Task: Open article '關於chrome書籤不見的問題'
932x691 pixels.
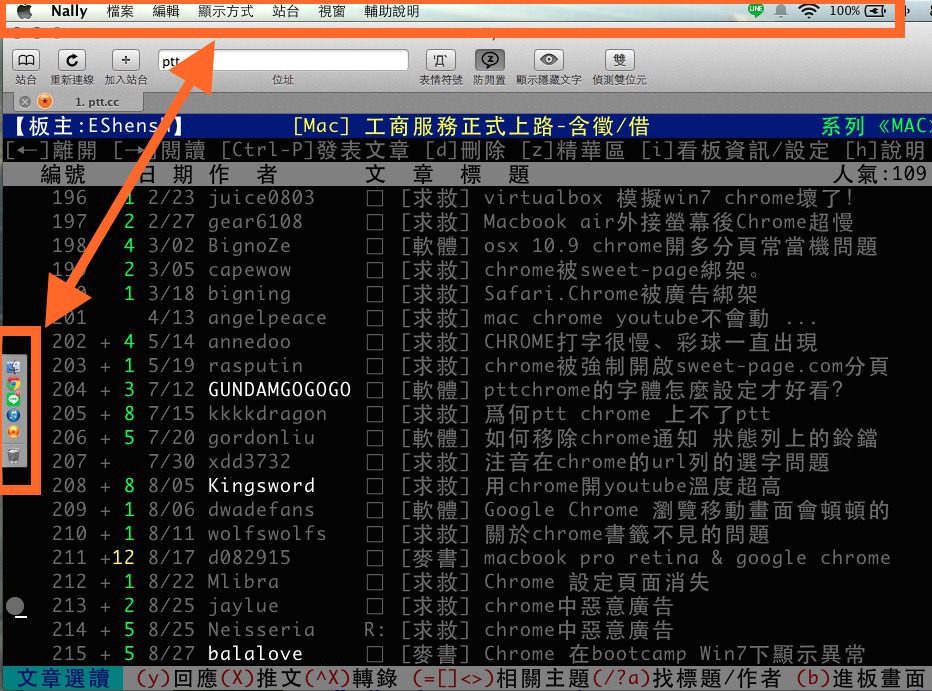Action: [627, 534]
